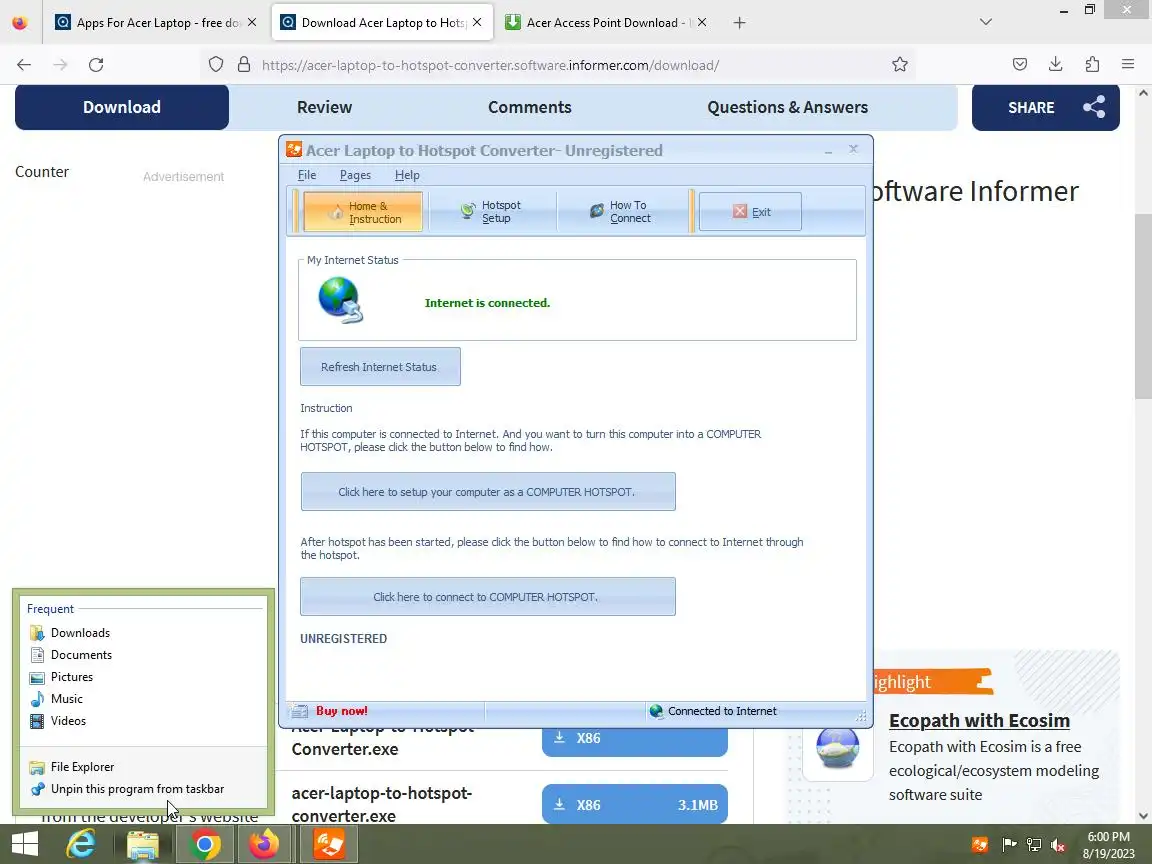Open the Comments tab on webpage
The image size is (1152, 864).
530,107
